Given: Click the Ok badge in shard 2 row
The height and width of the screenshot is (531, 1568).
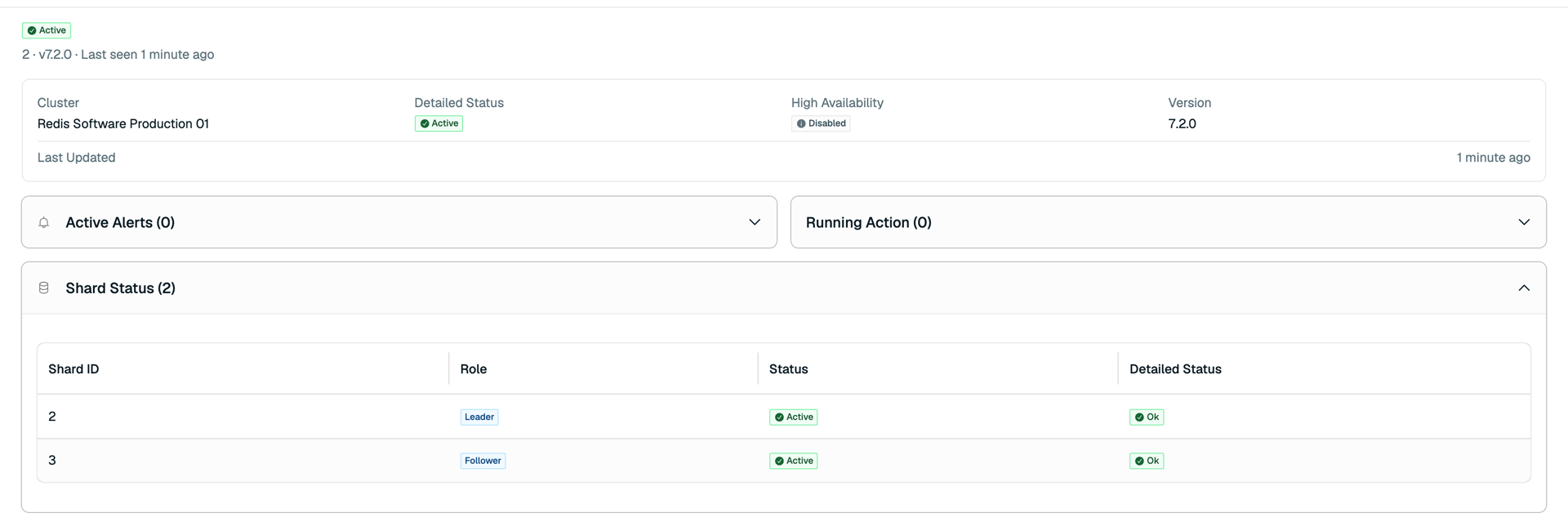Looking at the screenshot, I should point(1147,417).
